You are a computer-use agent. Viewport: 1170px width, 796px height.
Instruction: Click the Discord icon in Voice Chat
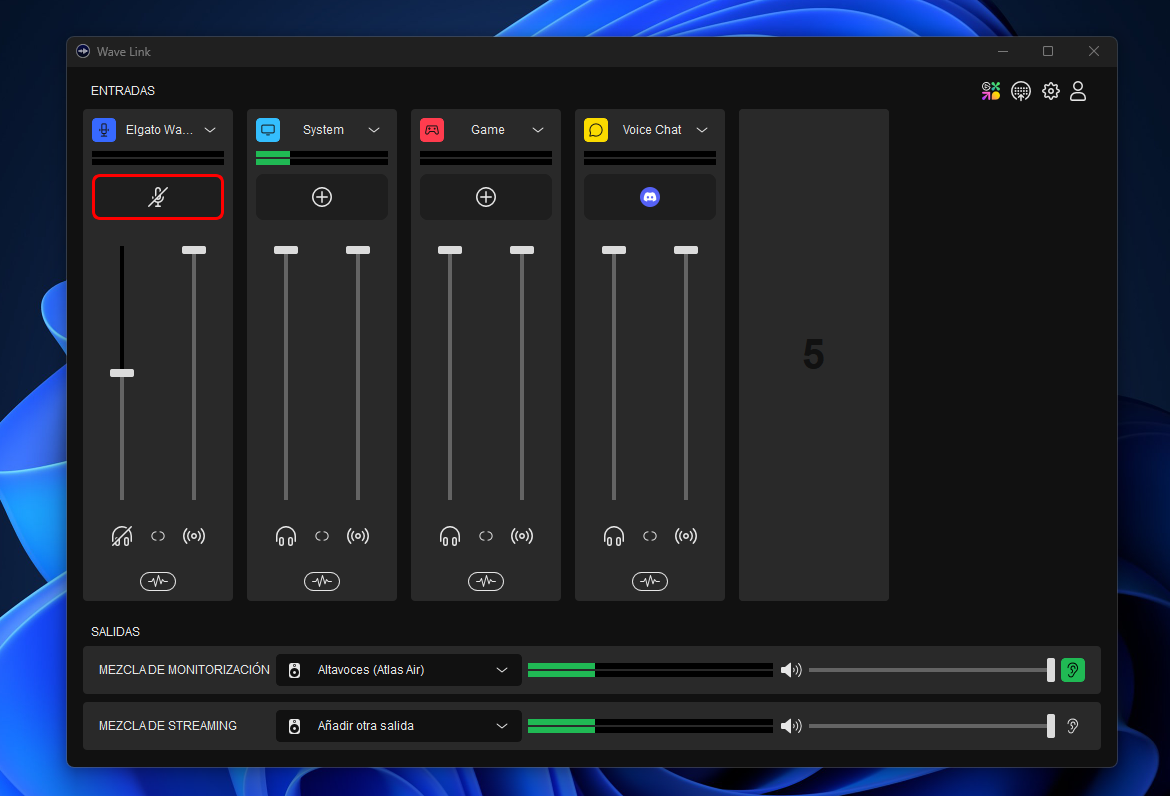coord(650,197)
